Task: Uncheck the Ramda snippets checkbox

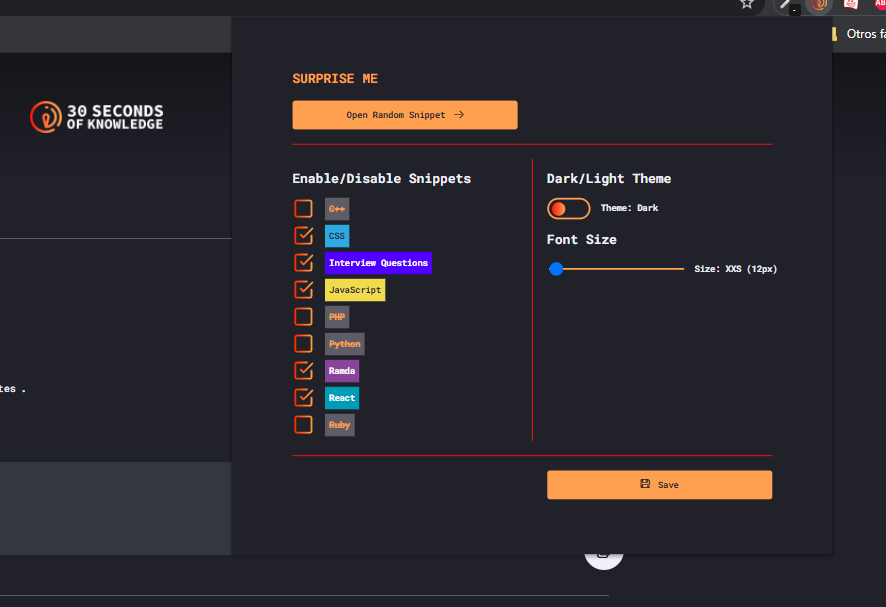Action: click(303, 371)
